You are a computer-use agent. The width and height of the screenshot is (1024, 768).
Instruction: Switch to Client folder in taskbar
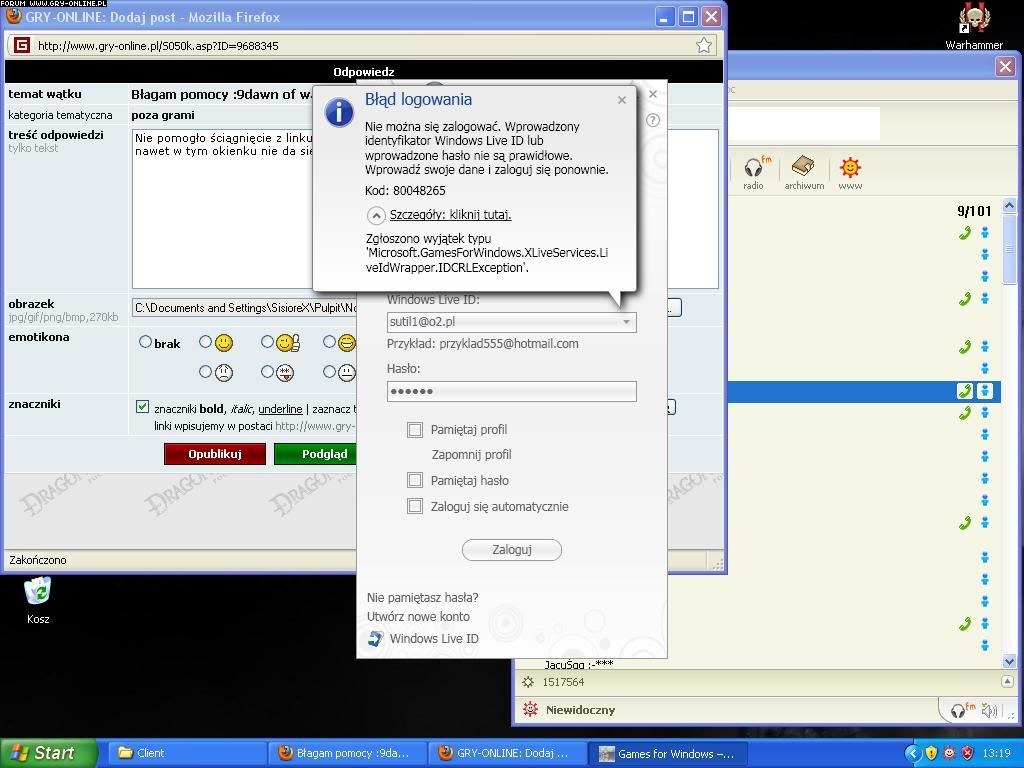pyautogui.click(x=187, y=753)
